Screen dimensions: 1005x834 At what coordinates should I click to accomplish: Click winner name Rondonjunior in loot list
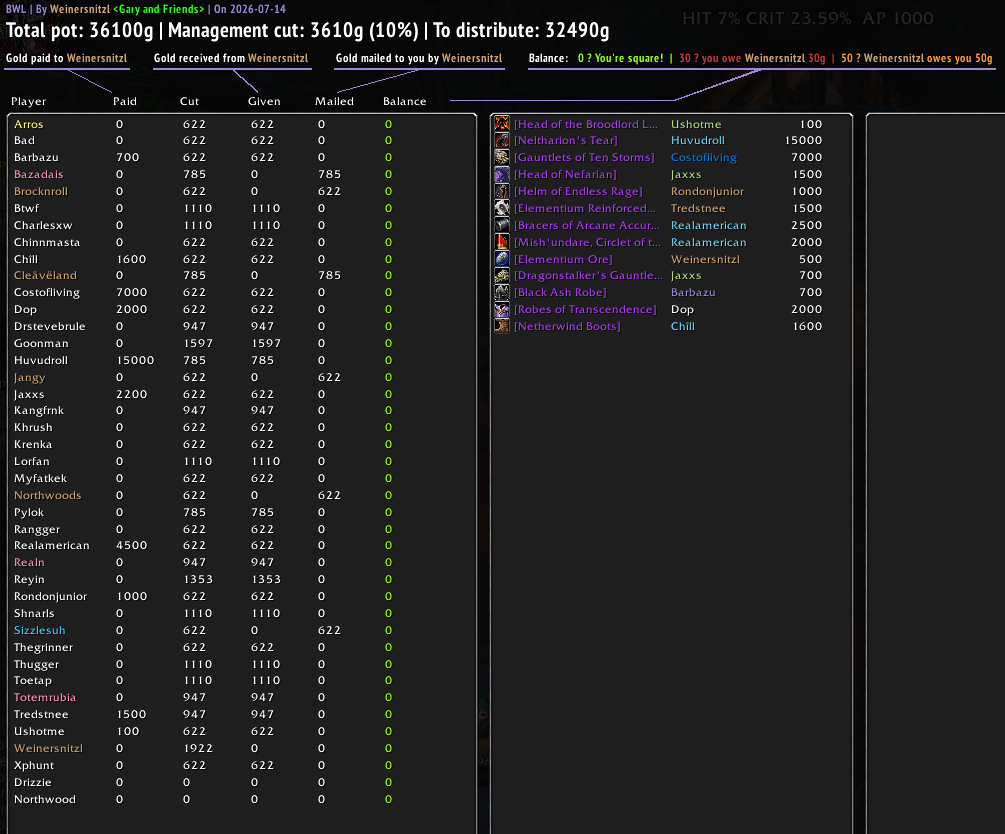[x=707, y=191]
